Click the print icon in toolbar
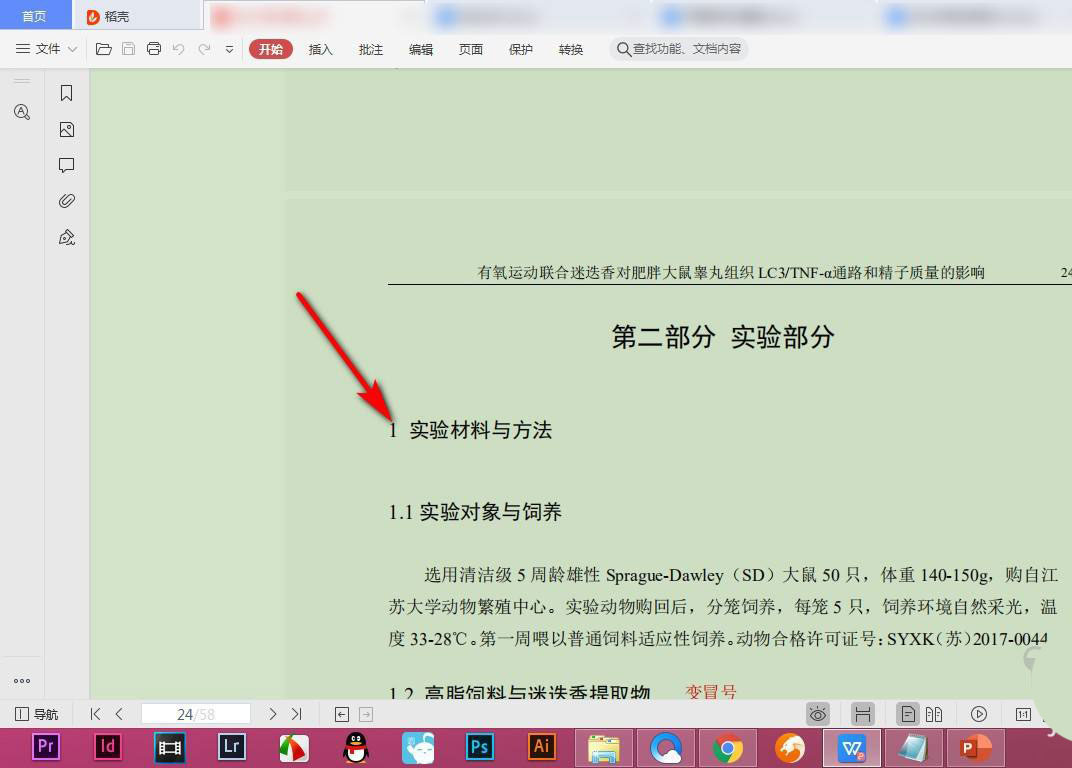1072x768 pixels. pos(154,49)
